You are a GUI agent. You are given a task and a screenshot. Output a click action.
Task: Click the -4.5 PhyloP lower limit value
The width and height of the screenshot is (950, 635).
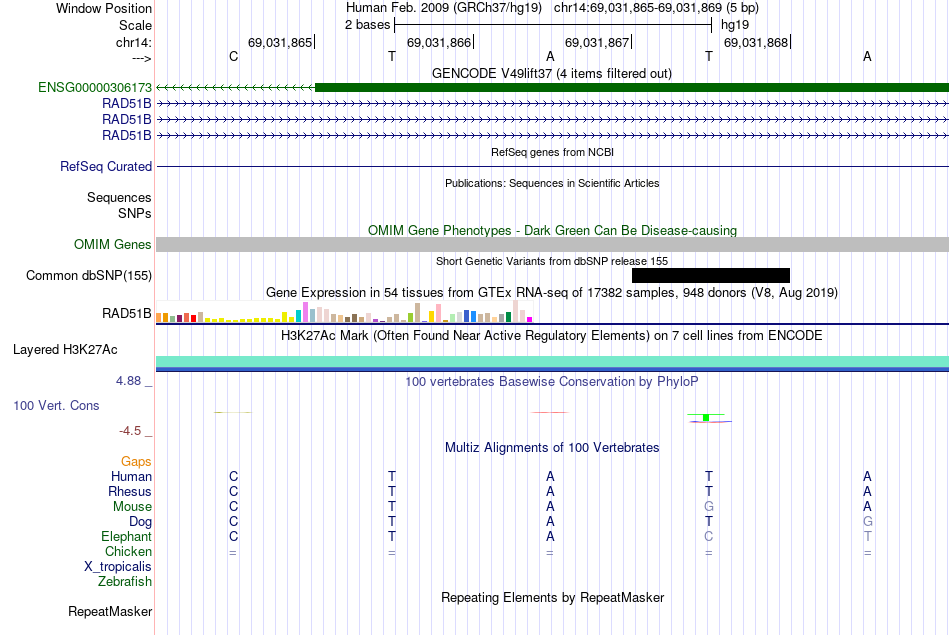pos(130,431)
